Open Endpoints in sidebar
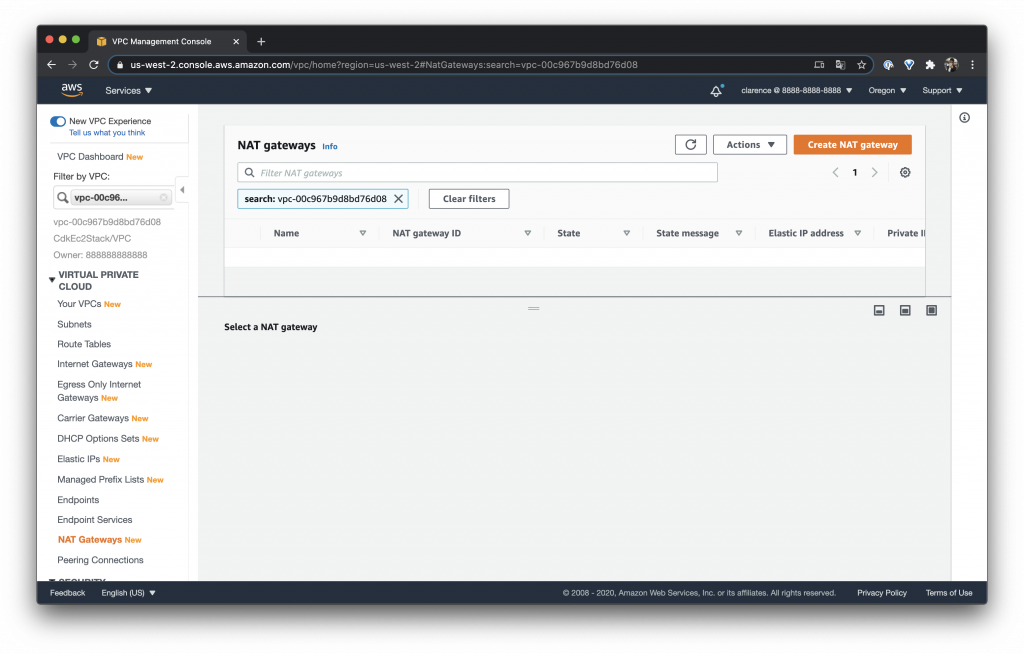Image resolution: width=1024 pixels, height=653 pixels. [78, 500]
